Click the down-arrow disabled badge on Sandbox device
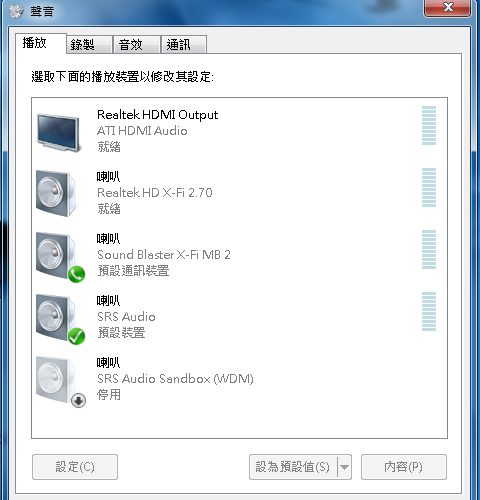Viewport: 480px width, 500px height. [x=79, y=400]
